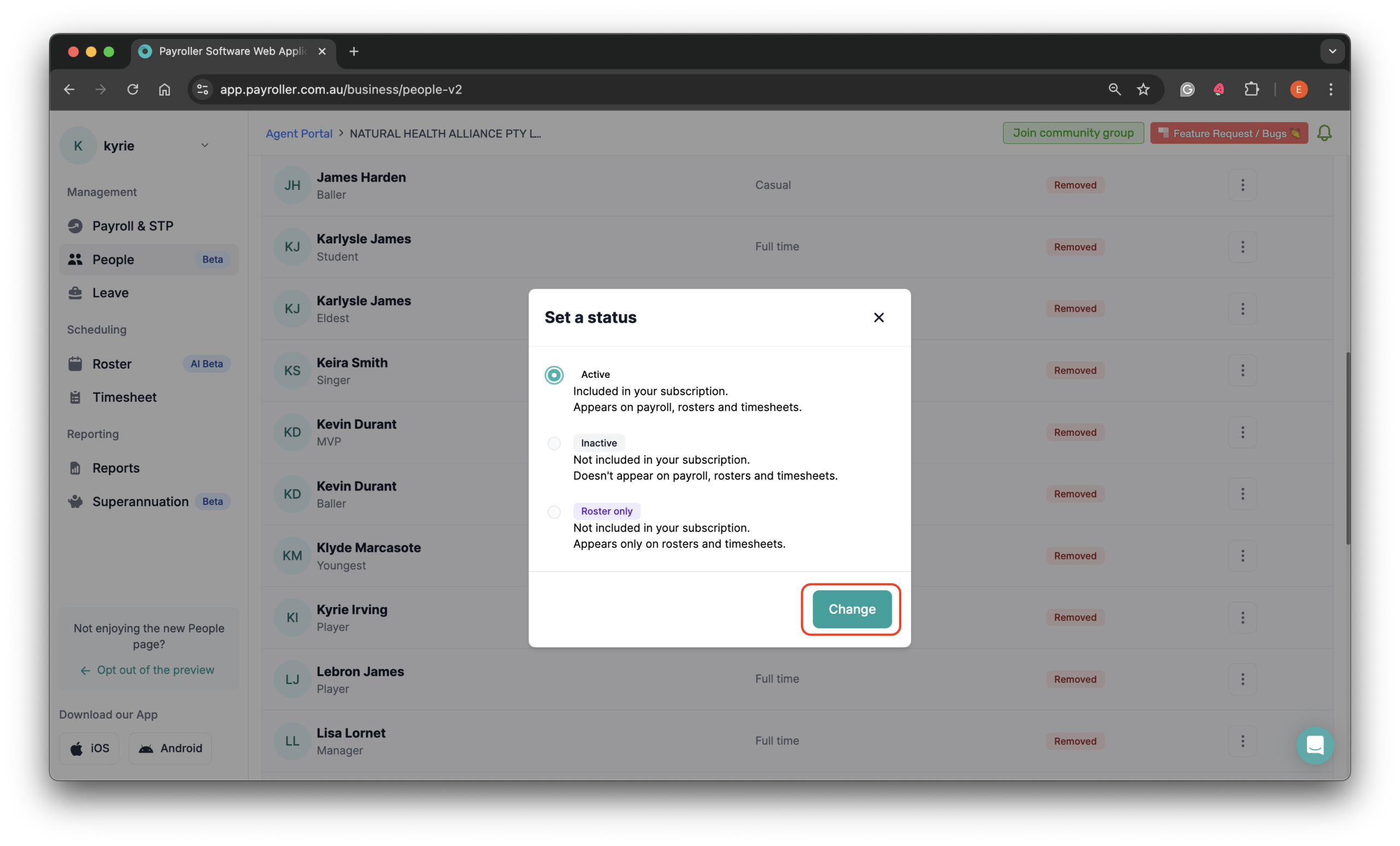Select the Inactive status option
The width and height of the screenshot is (1400, 846).
(x=554, y=443)
